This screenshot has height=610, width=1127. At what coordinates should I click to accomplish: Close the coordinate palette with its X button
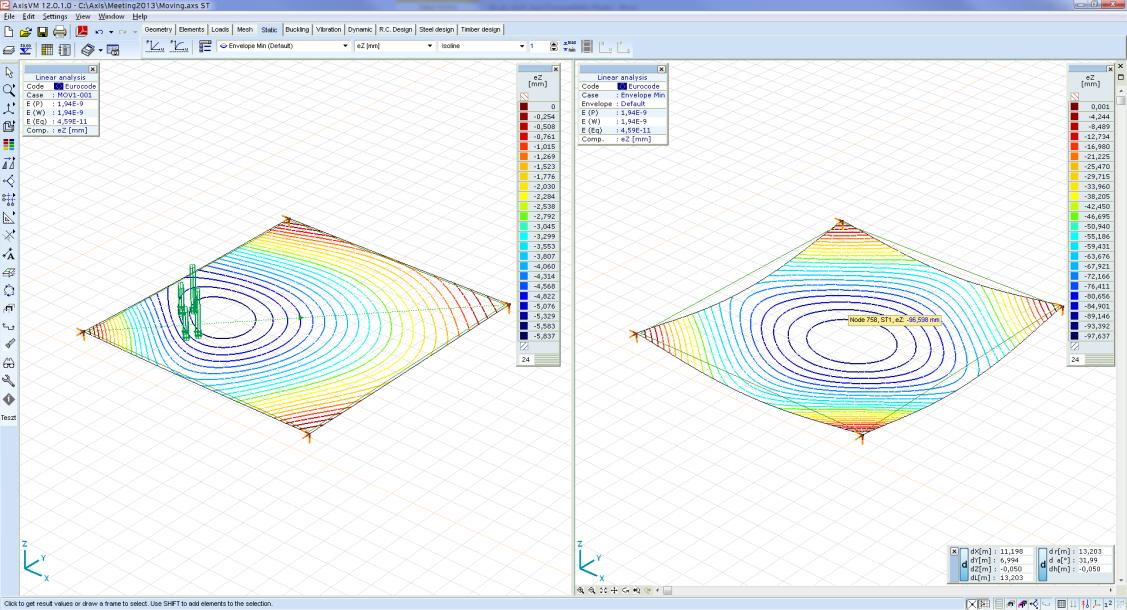click(x=954, y=551)
